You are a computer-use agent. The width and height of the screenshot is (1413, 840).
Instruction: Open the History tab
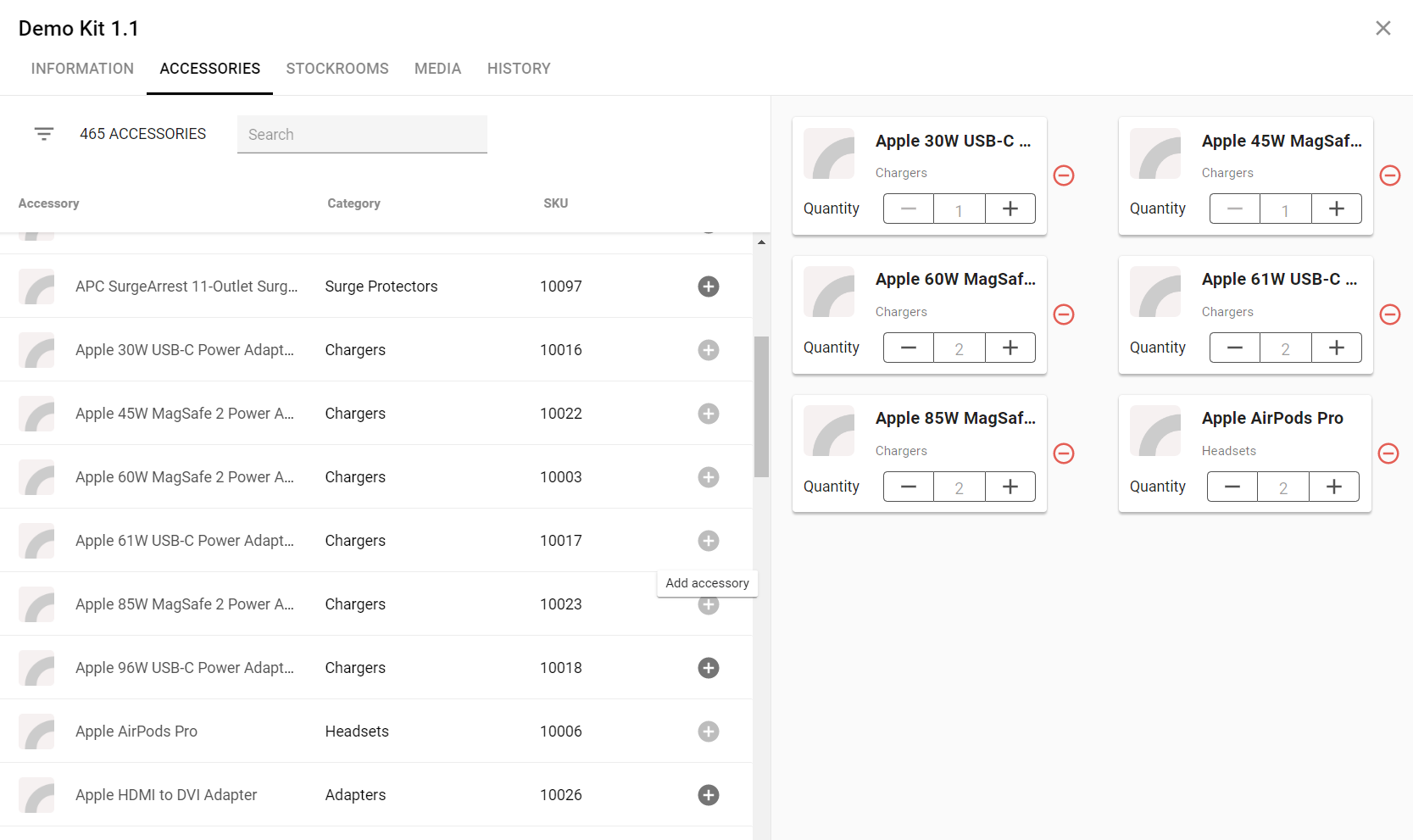tap(519, 69)
